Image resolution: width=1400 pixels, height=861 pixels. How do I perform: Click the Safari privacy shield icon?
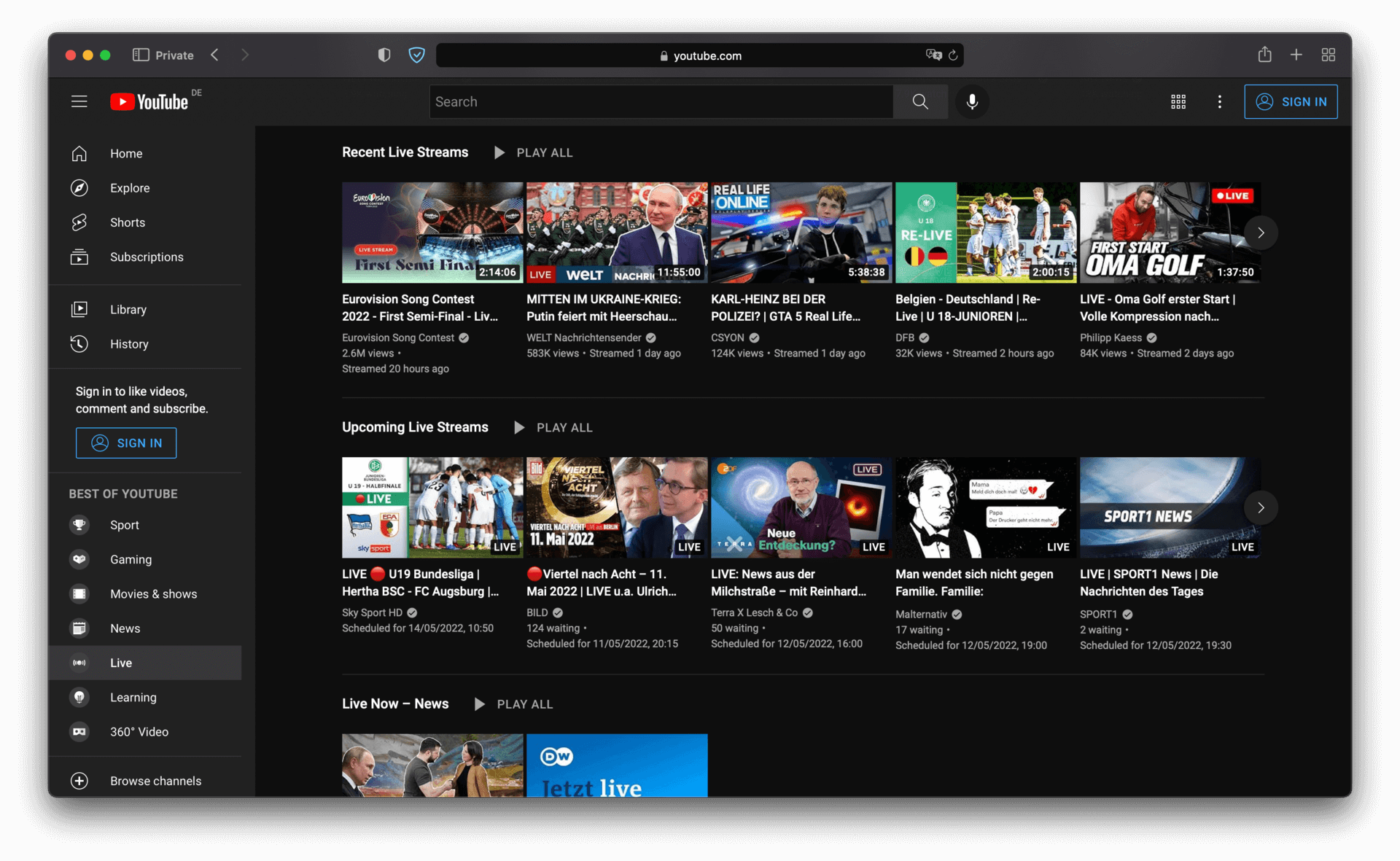[x=384, y=55]
